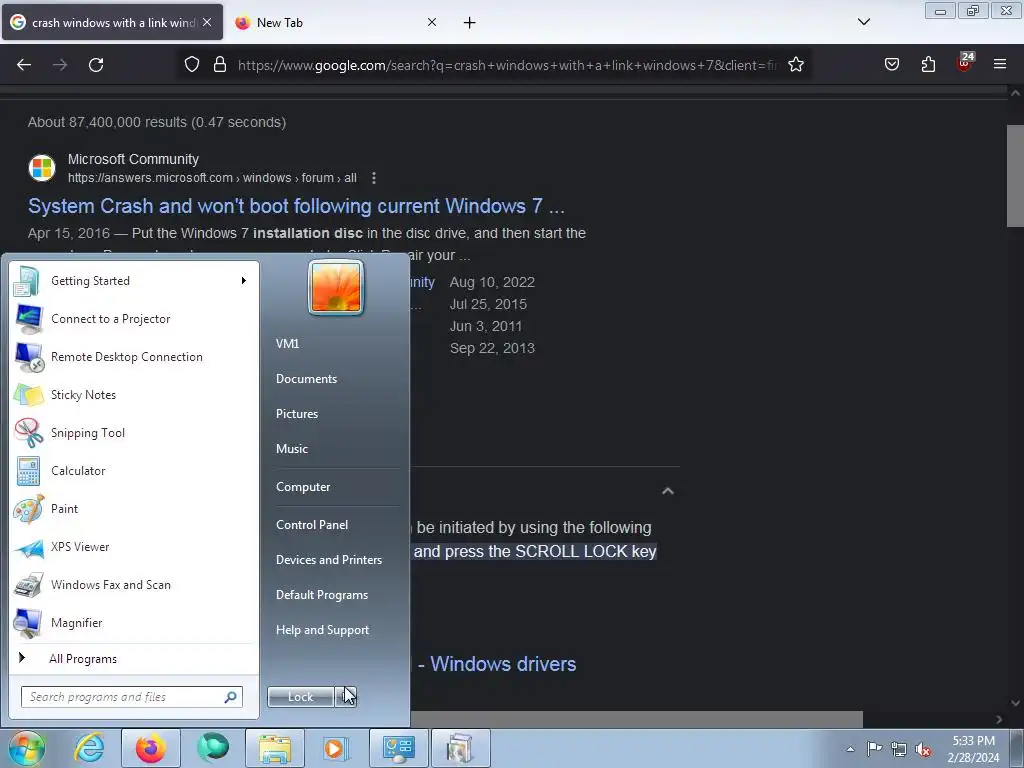Open Windows Media Player taskbar icon
Screen dimensions: 1024x768
tap(336, 748)
